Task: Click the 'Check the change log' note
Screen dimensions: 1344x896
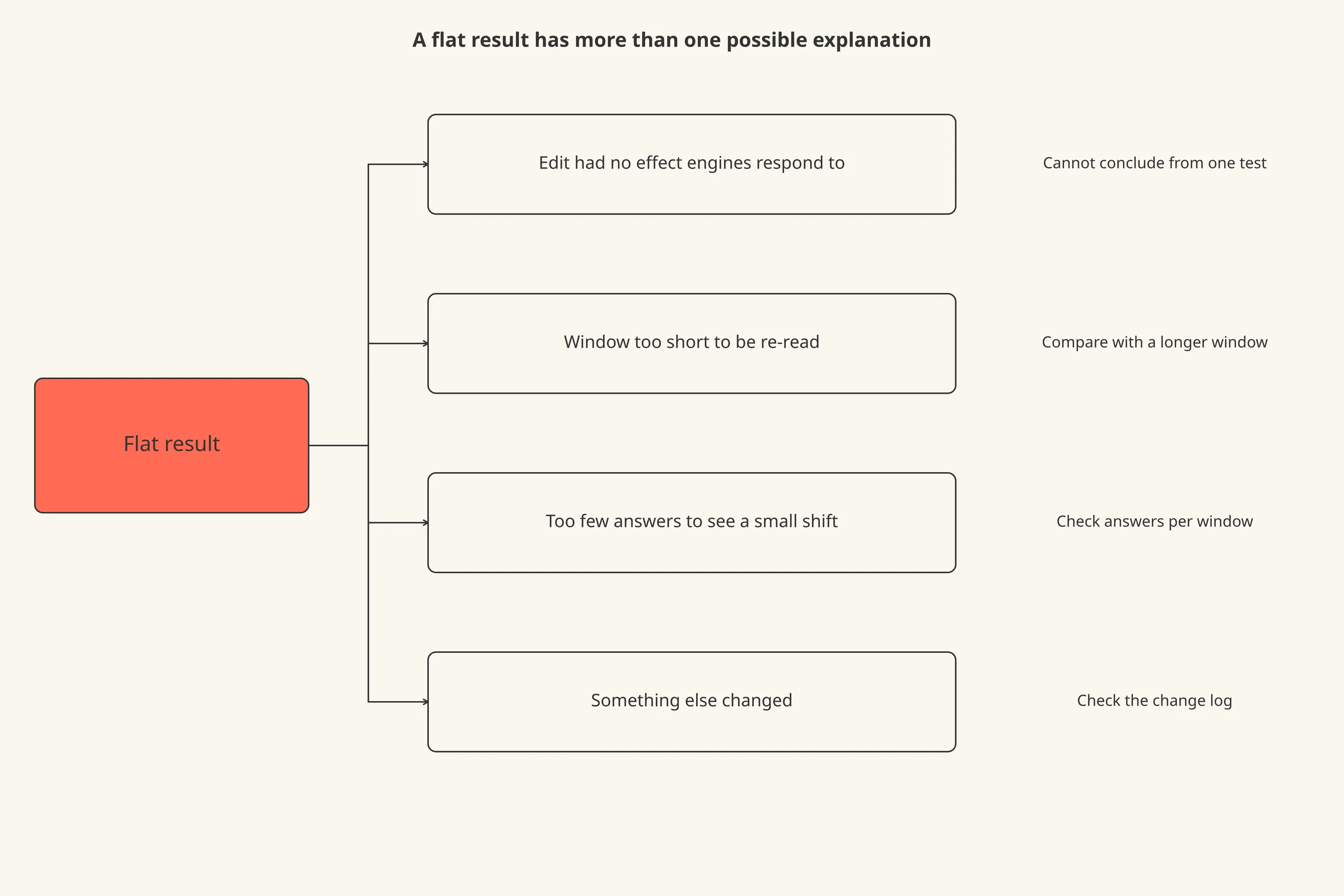Action: pyautogui.click(x=1154, y=701)
